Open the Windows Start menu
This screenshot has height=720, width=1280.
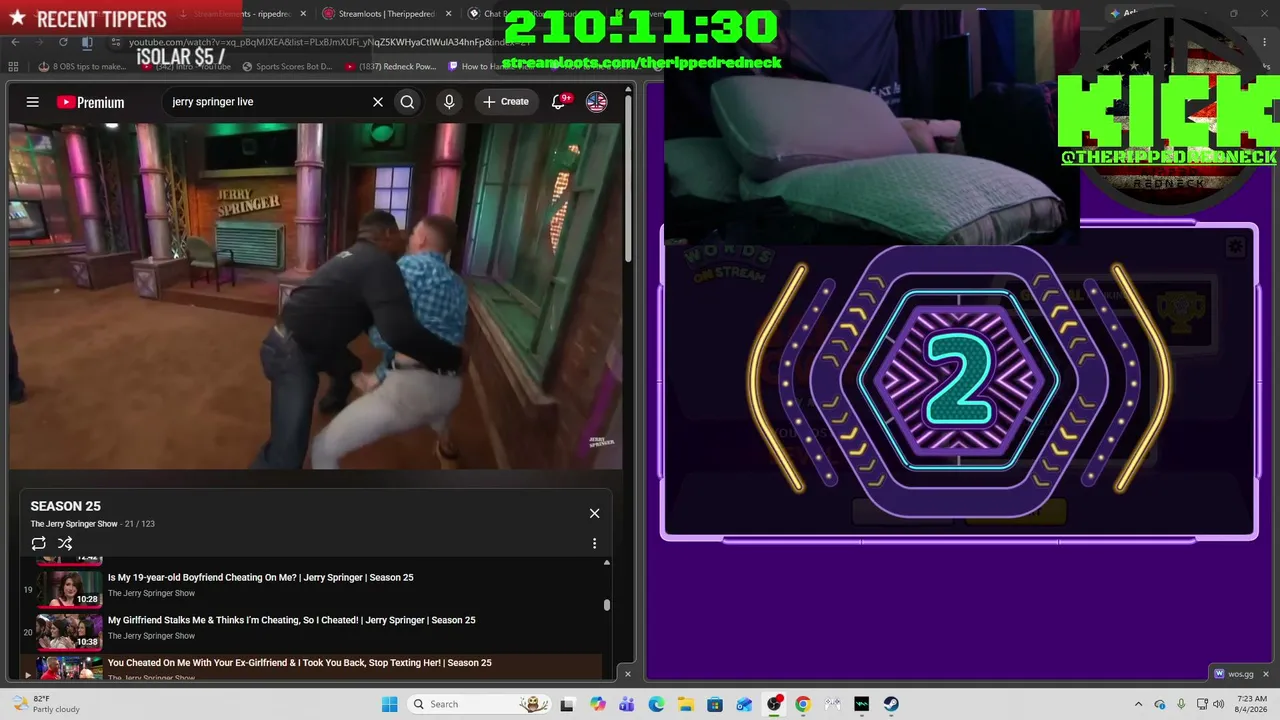click(x=389, y=704)
